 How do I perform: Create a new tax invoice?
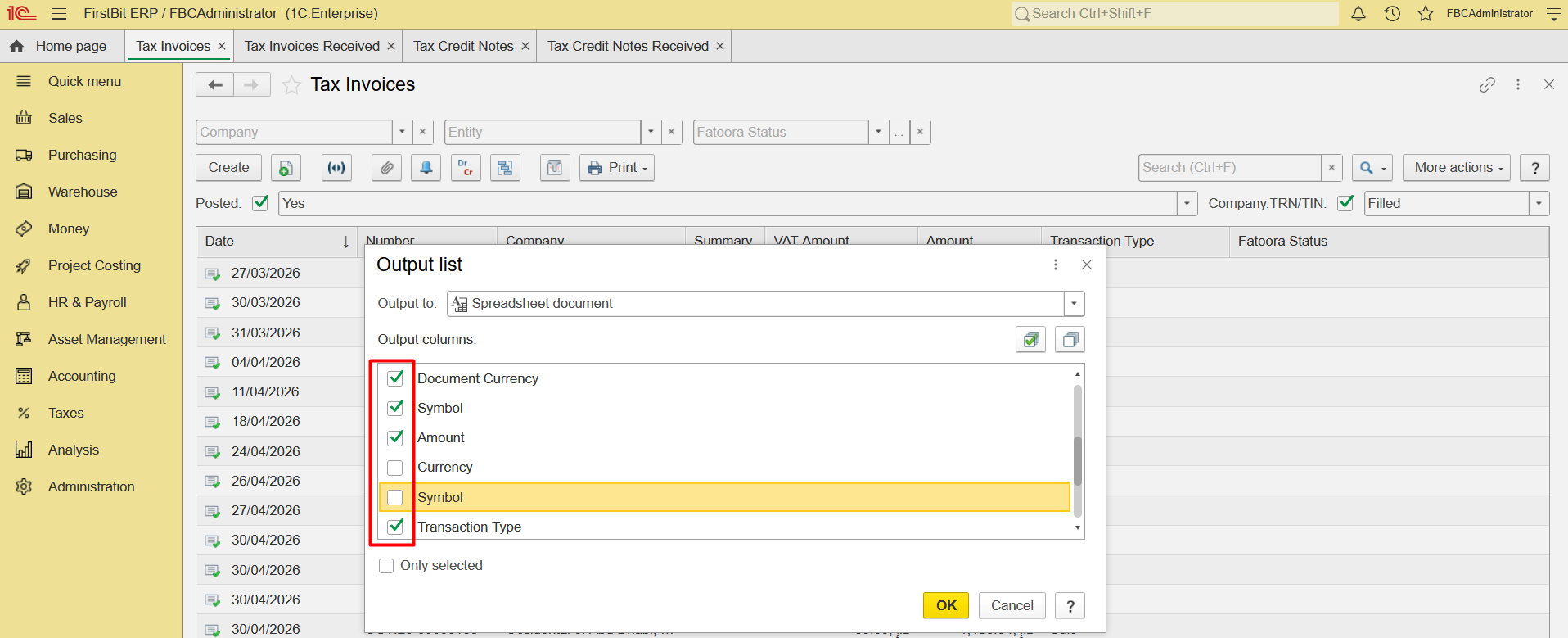point(228,168)
